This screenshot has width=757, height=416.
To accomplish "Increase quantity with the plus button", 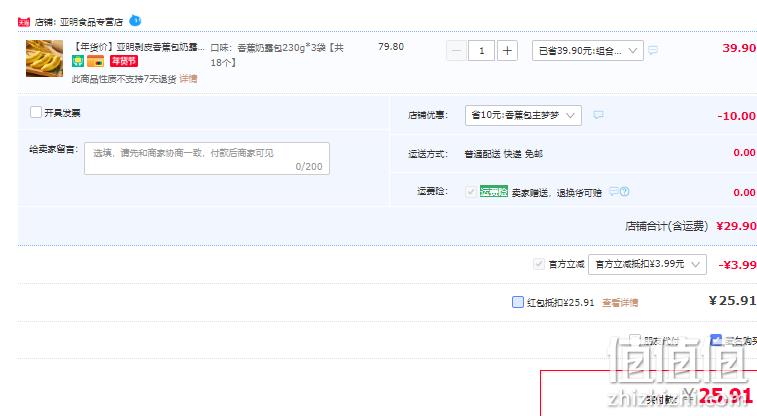I will click(507, 51).
